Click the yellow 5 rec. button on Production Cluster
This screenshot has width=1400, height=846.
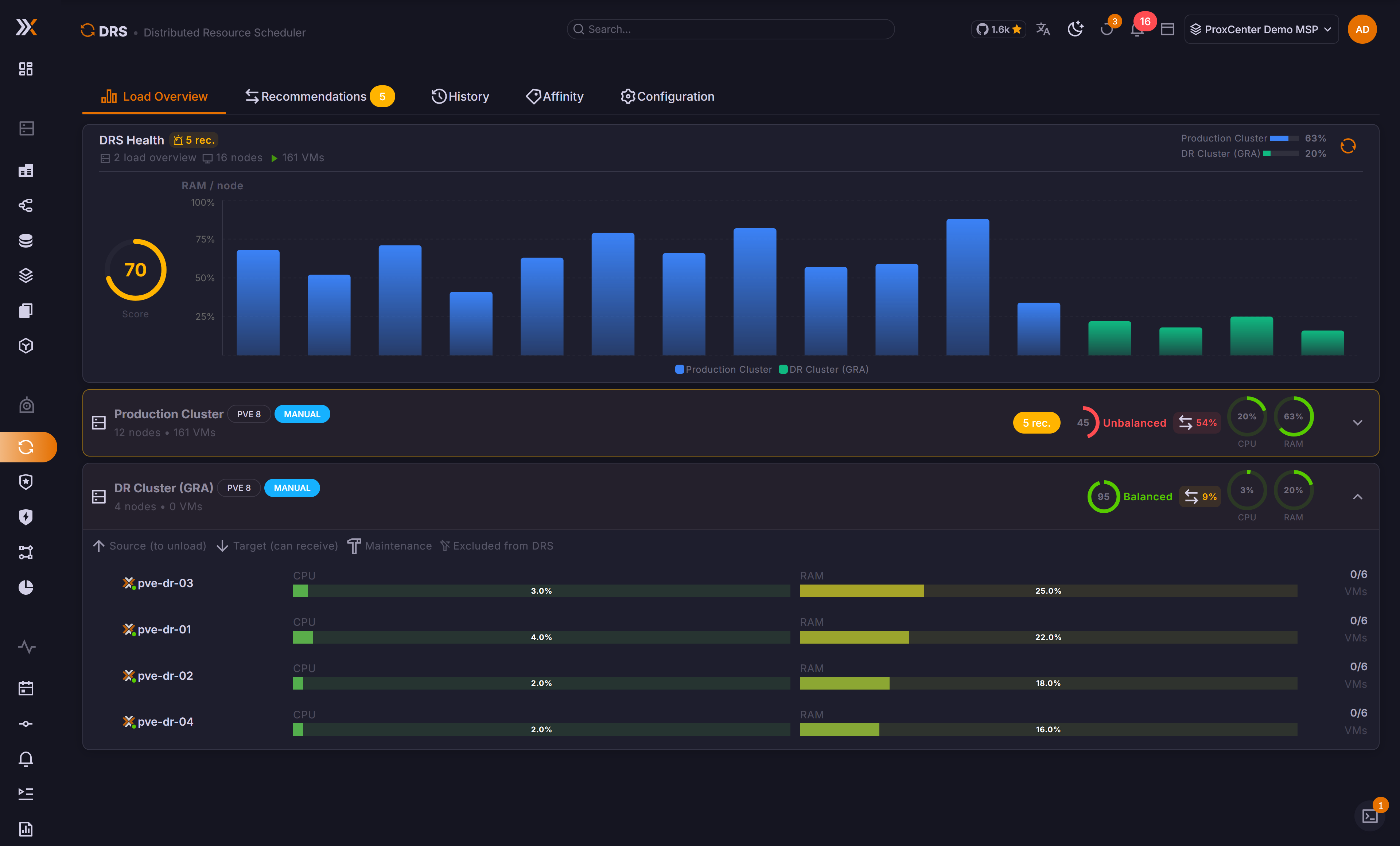(1037, 423)
